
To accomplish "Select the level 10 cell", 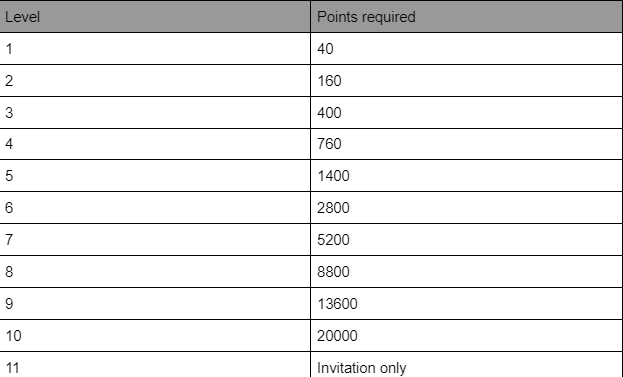I will click(155, 335).
